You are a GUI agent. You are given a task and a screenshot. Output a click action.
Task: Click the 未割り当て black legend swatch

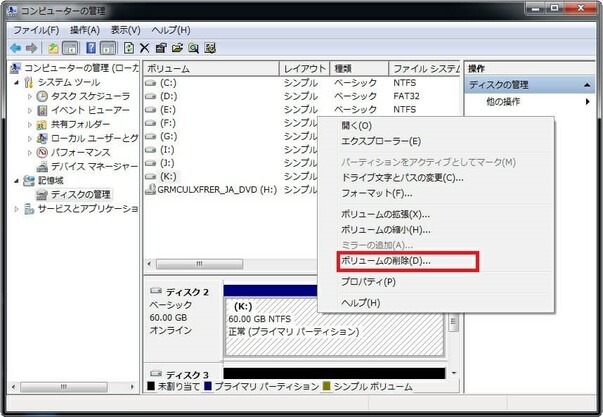151,386
